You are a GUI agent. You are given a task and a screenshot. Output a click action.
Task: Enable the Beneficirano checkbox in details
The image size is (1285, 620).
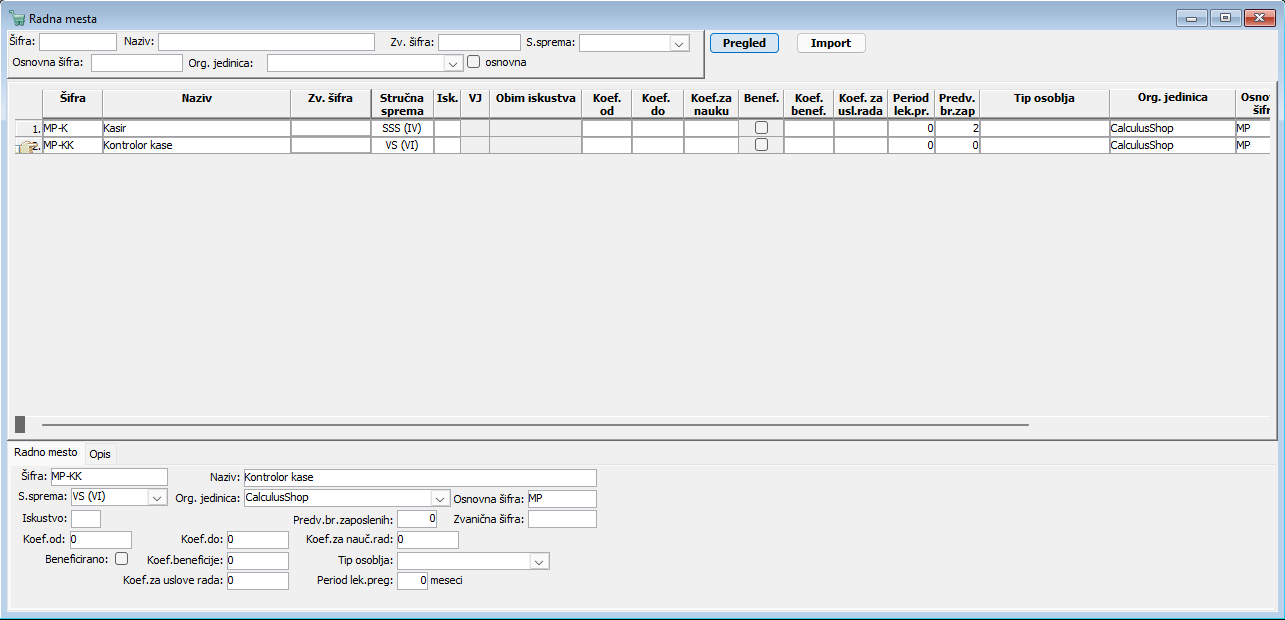pyautogui.click(x=121, y=559)
